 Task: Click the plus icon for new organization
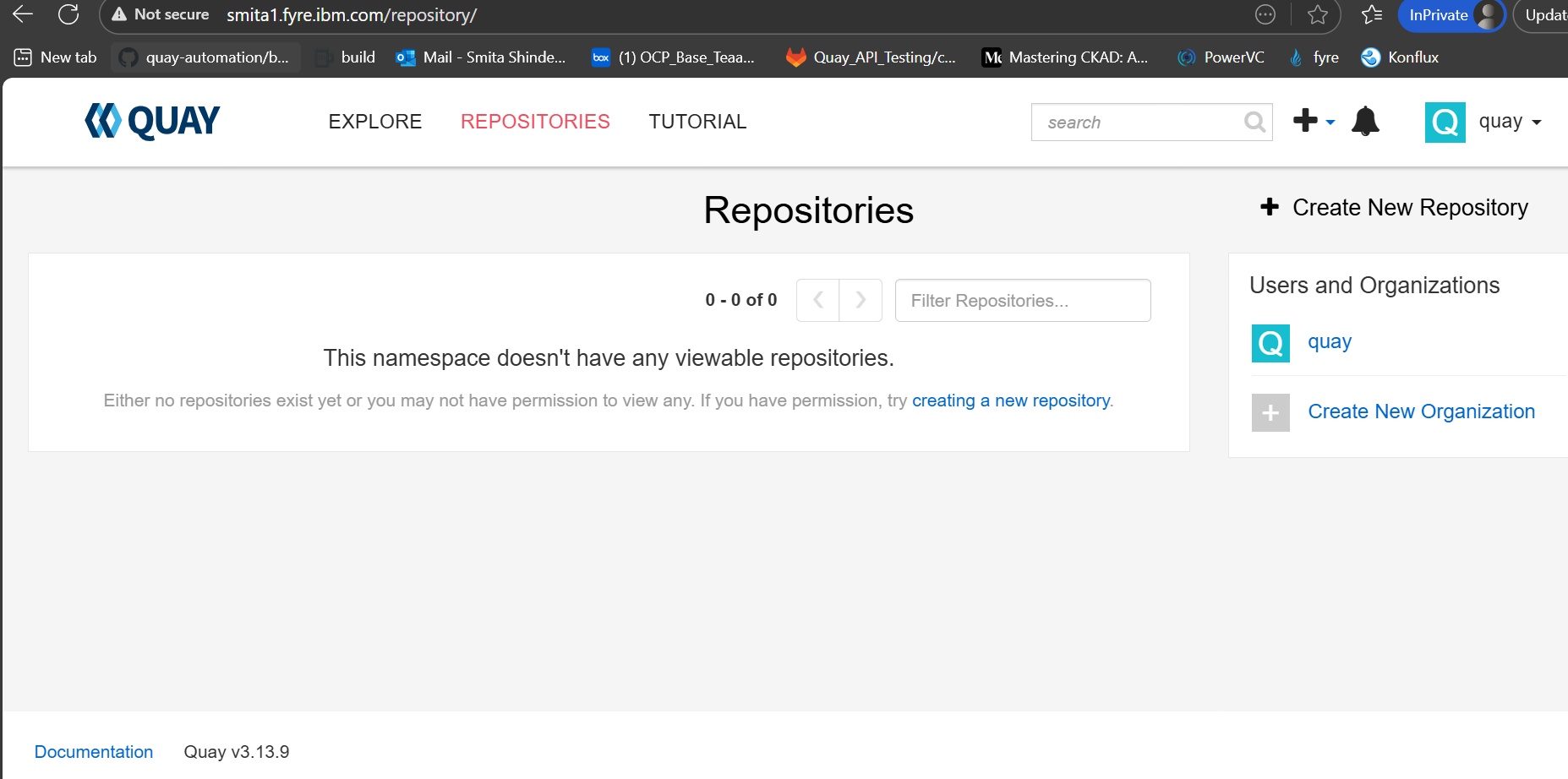tap(1270, 412)
